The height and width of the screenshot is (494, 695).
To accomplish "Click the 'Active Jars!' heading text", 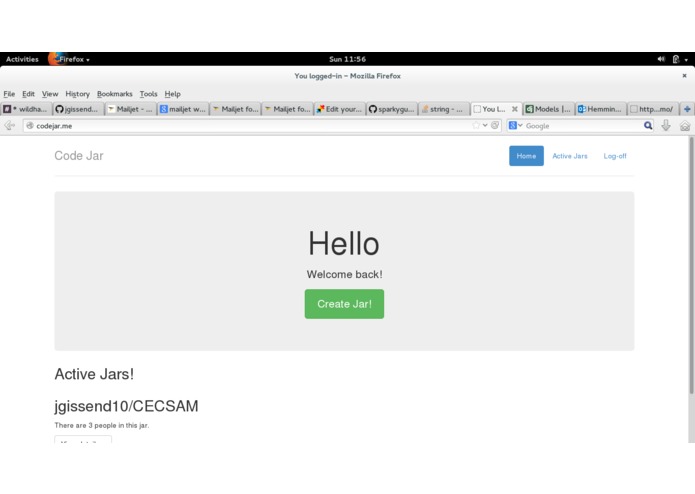I will tap(94, 374).
